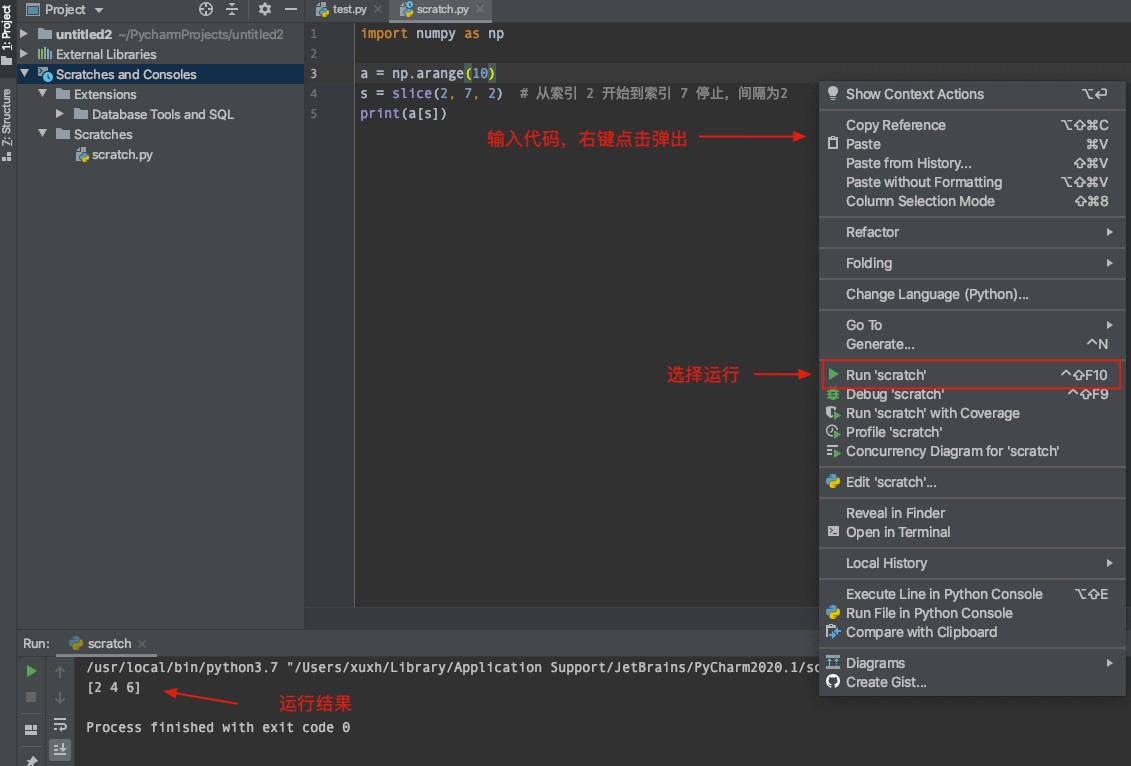Expand Database Tools and SQL folder

pos(60,114)
